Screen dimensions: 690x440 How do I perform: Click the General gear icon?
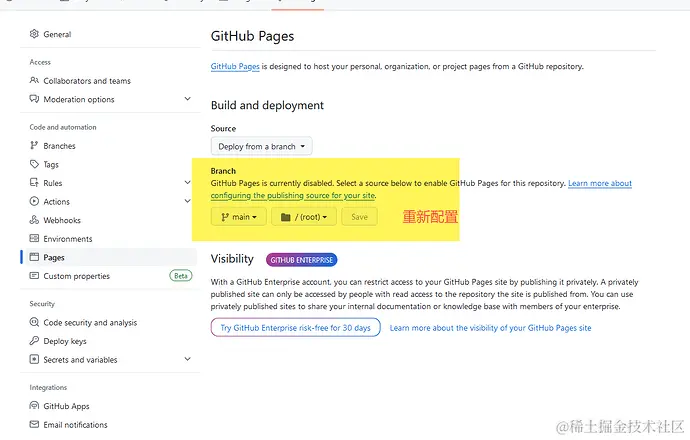click(34, 34)
